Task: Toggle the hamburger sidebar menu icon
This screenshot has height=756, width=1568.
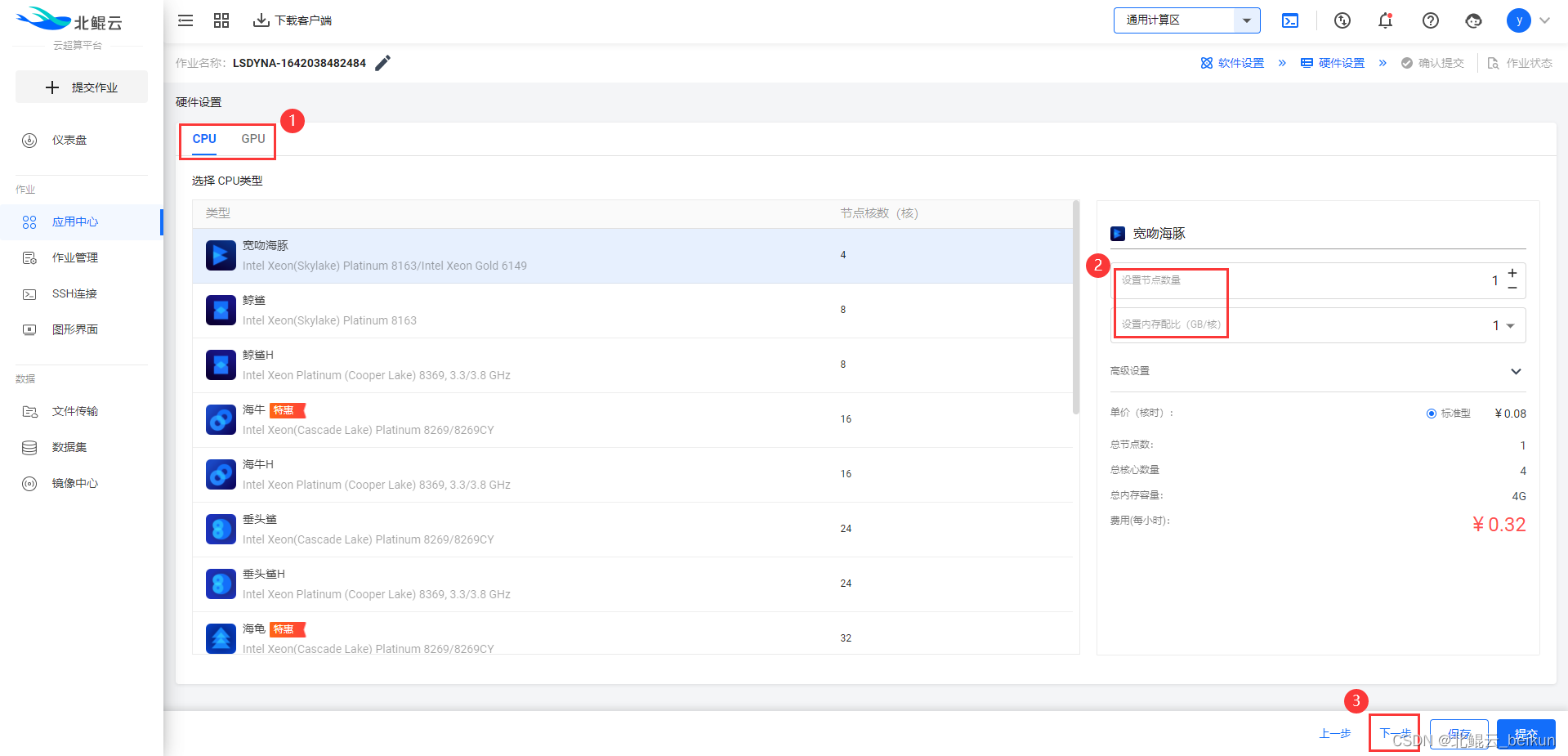Action: (x=185, y=20)
